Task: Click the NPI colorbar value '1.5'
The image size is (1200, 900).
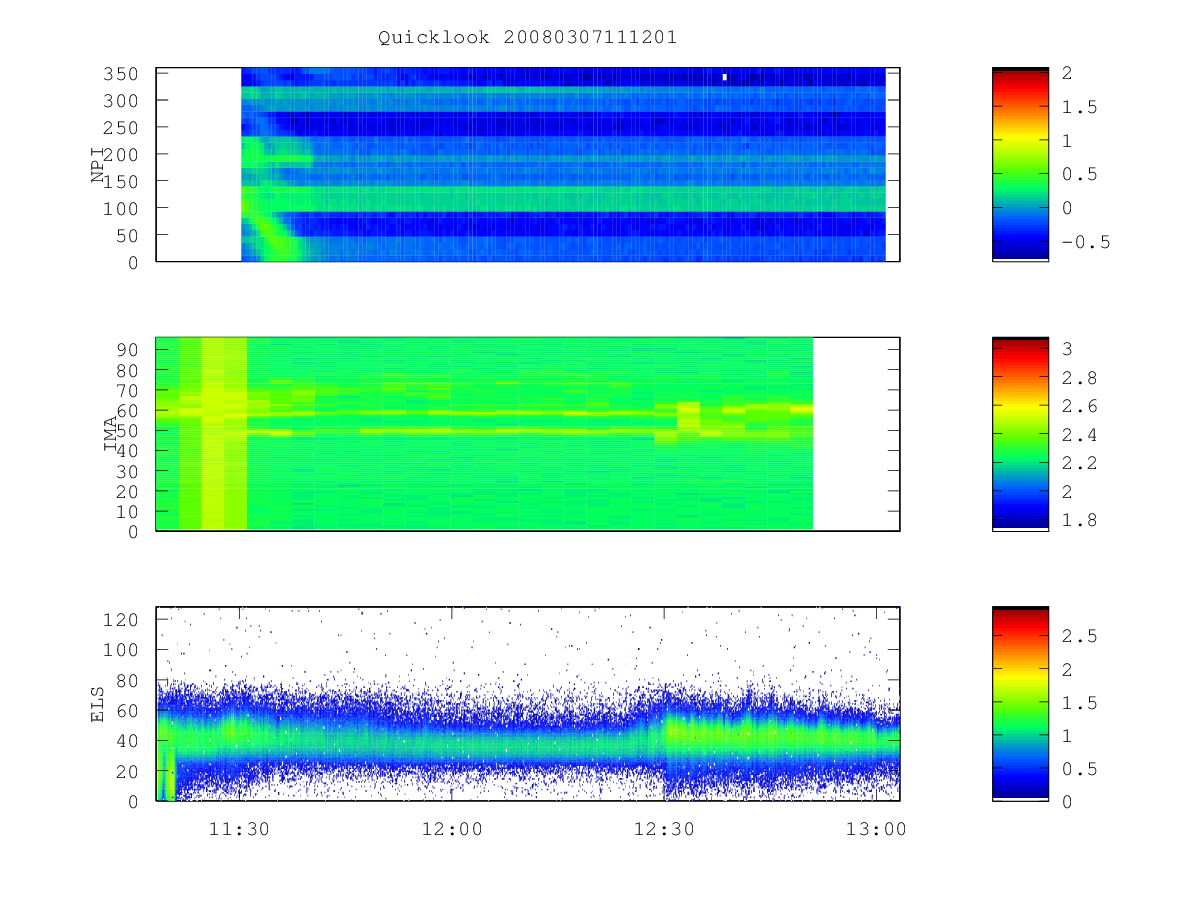Action: point(1079,107)
